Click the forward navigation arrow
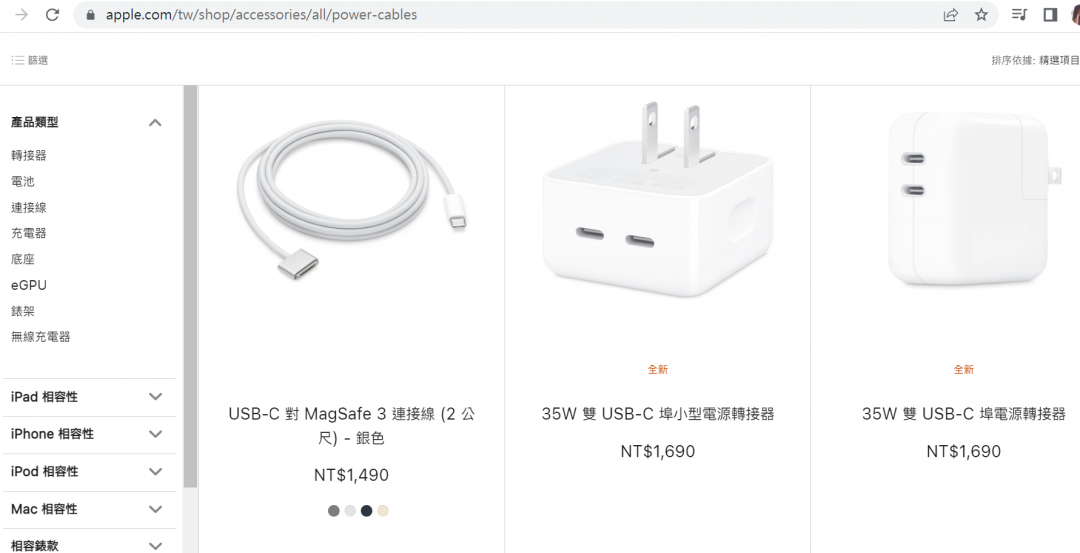This screenshot has width=1080, height=553. [x=21, y=14]
